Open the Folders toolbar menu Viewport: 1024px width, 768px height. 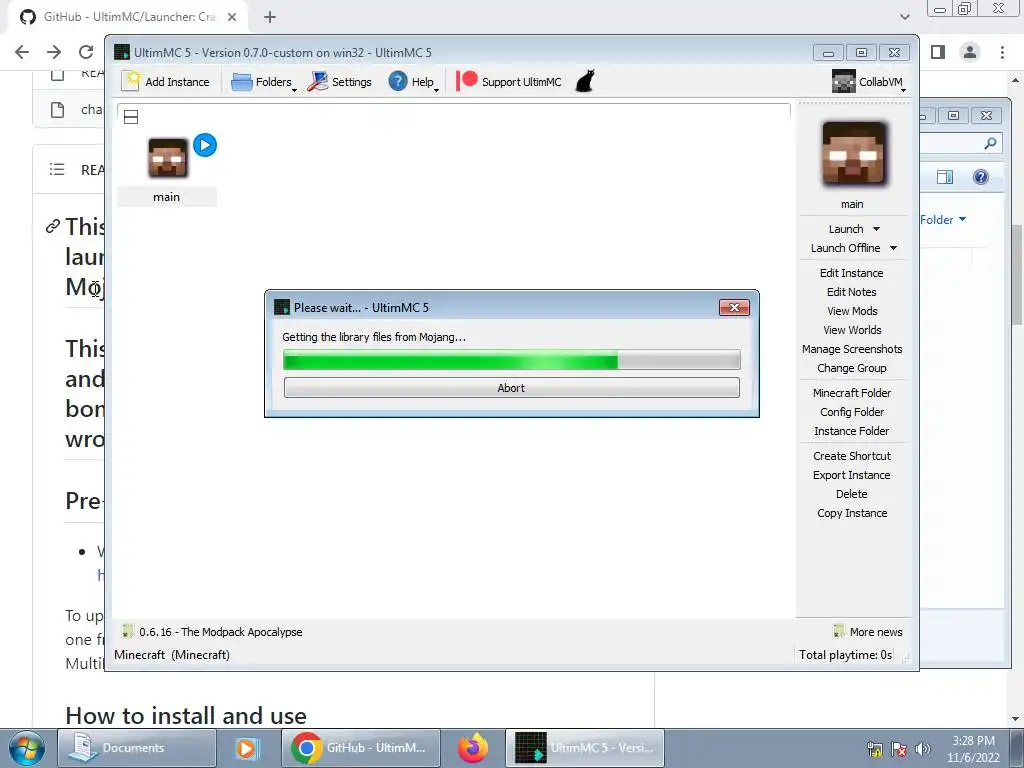263,82
